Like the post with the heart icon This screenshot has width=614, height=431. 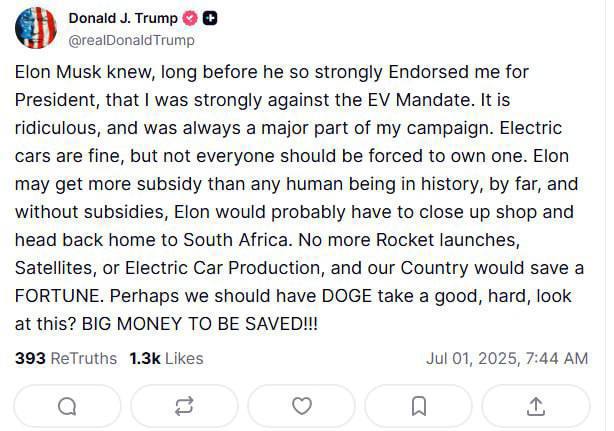(301, 406)
